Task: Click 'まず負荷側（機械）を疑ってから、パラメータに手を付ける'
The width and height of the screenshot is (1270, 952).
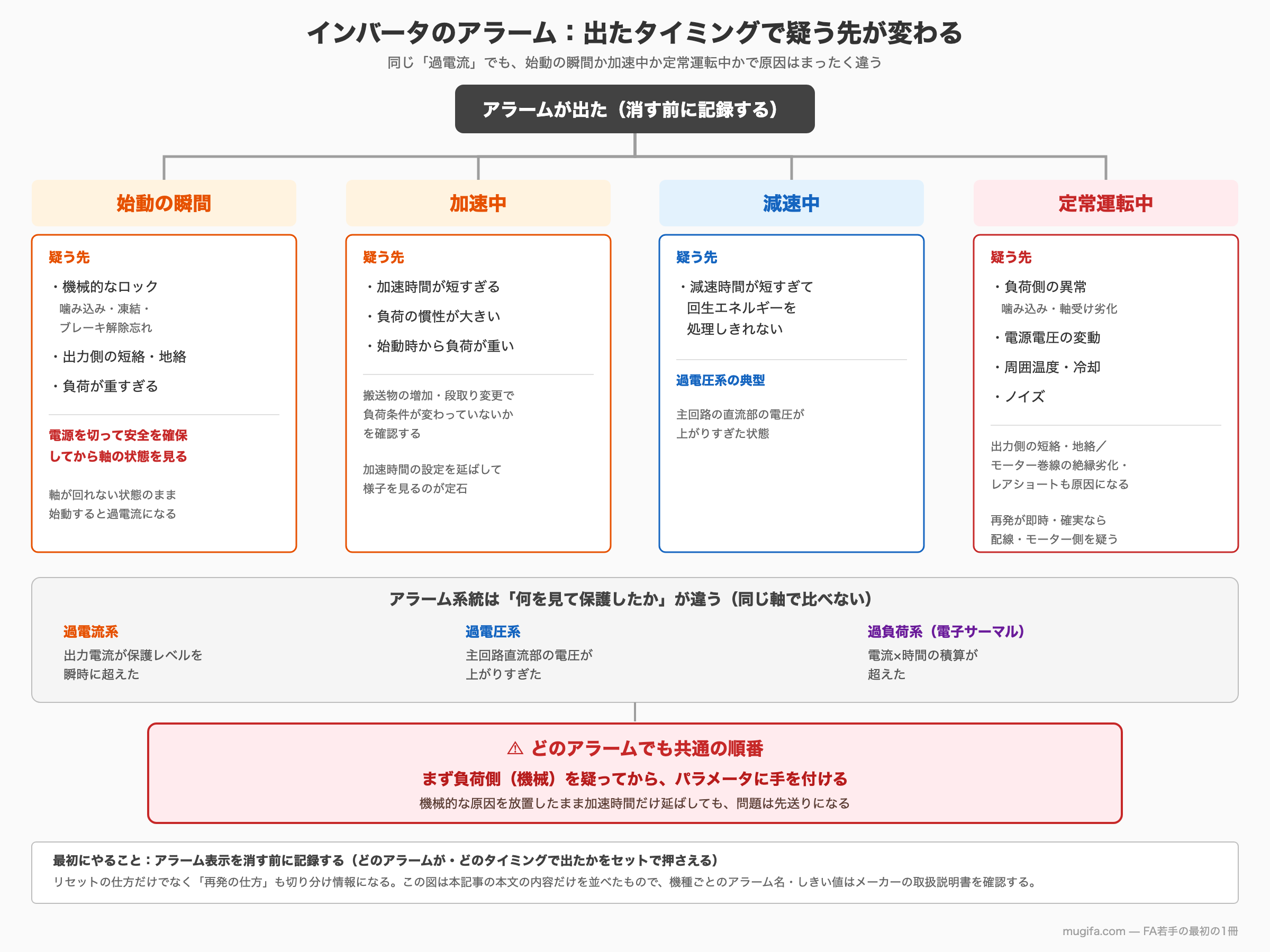Action: pyautogui.click(x=634, y=779)
